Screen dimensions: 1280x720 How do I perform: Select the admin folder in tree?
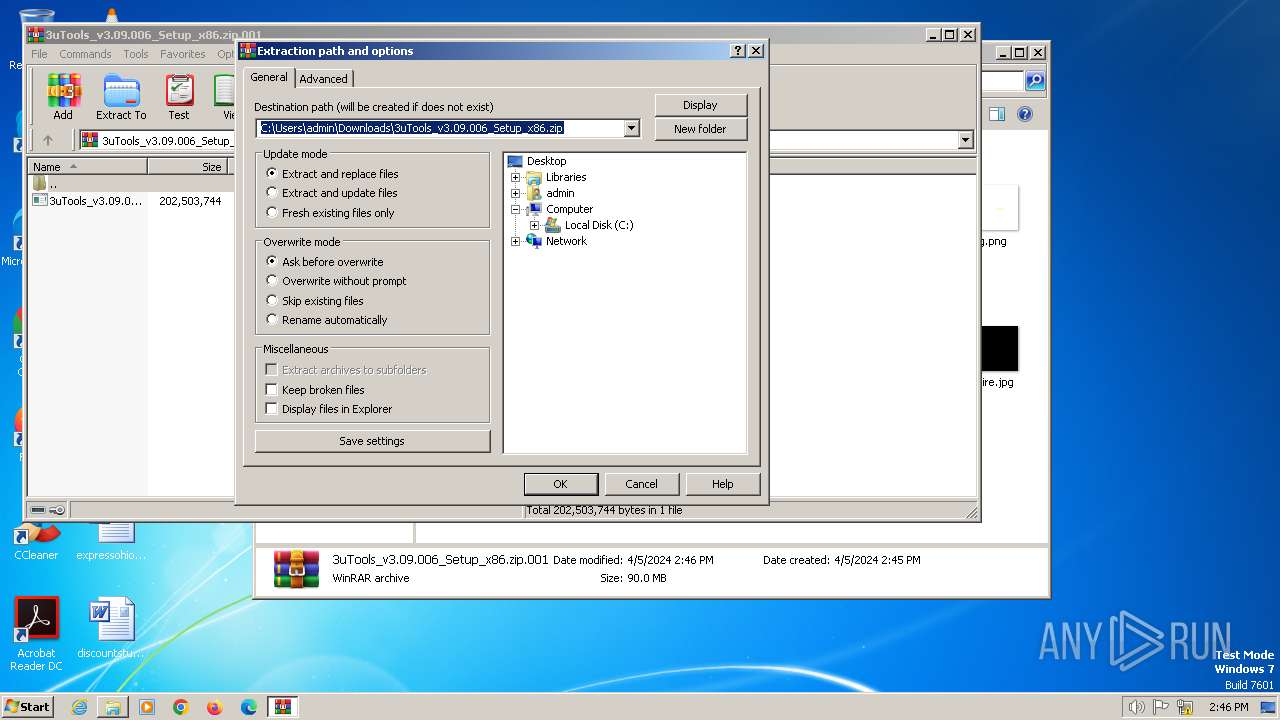coord(560,193)
